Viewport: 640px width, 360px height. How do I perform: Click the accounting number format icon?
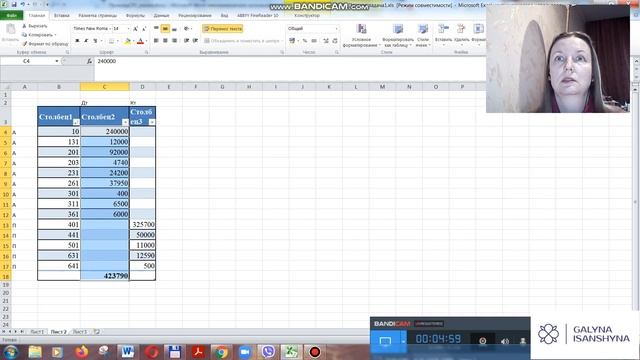[x=292, y=41]
